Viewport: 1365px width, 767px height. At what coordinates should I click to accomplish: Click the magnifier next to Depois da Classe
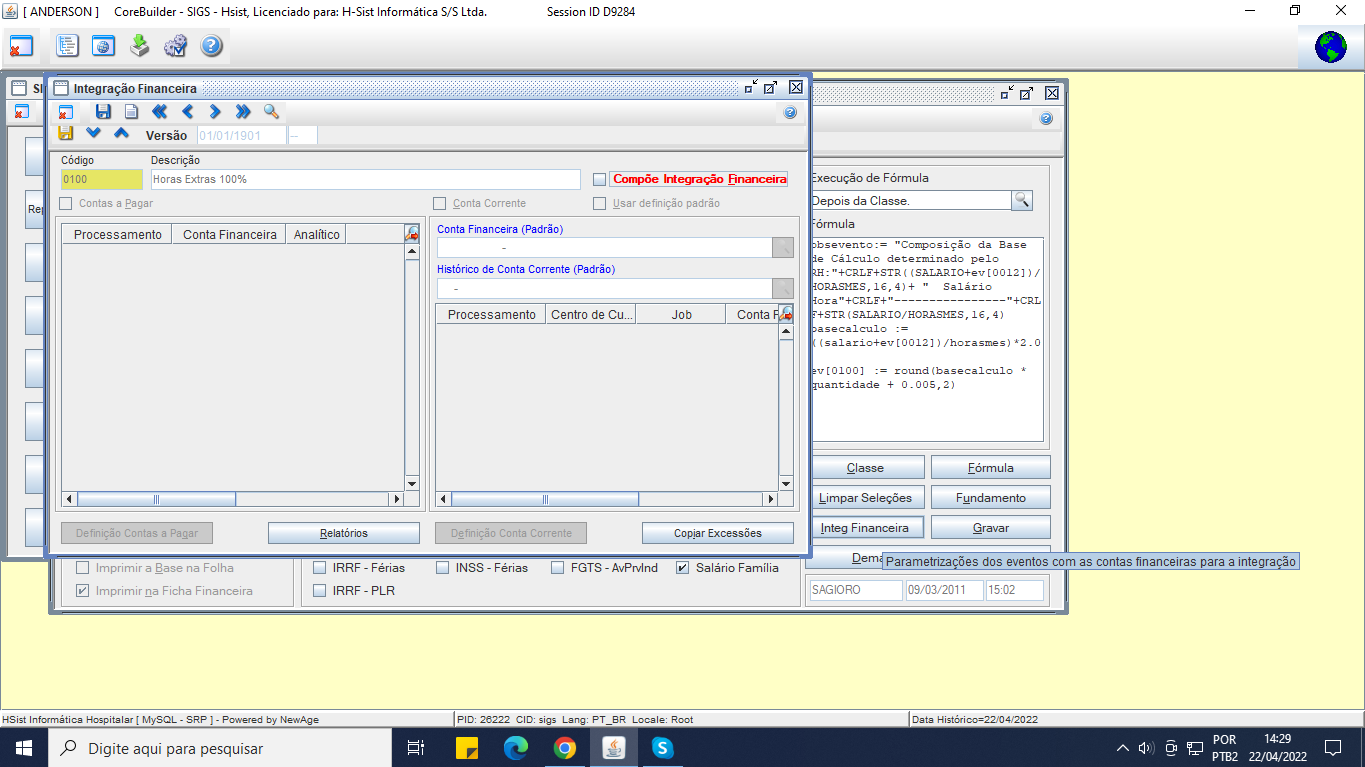pyautogui.click(x=1022, y=200)
